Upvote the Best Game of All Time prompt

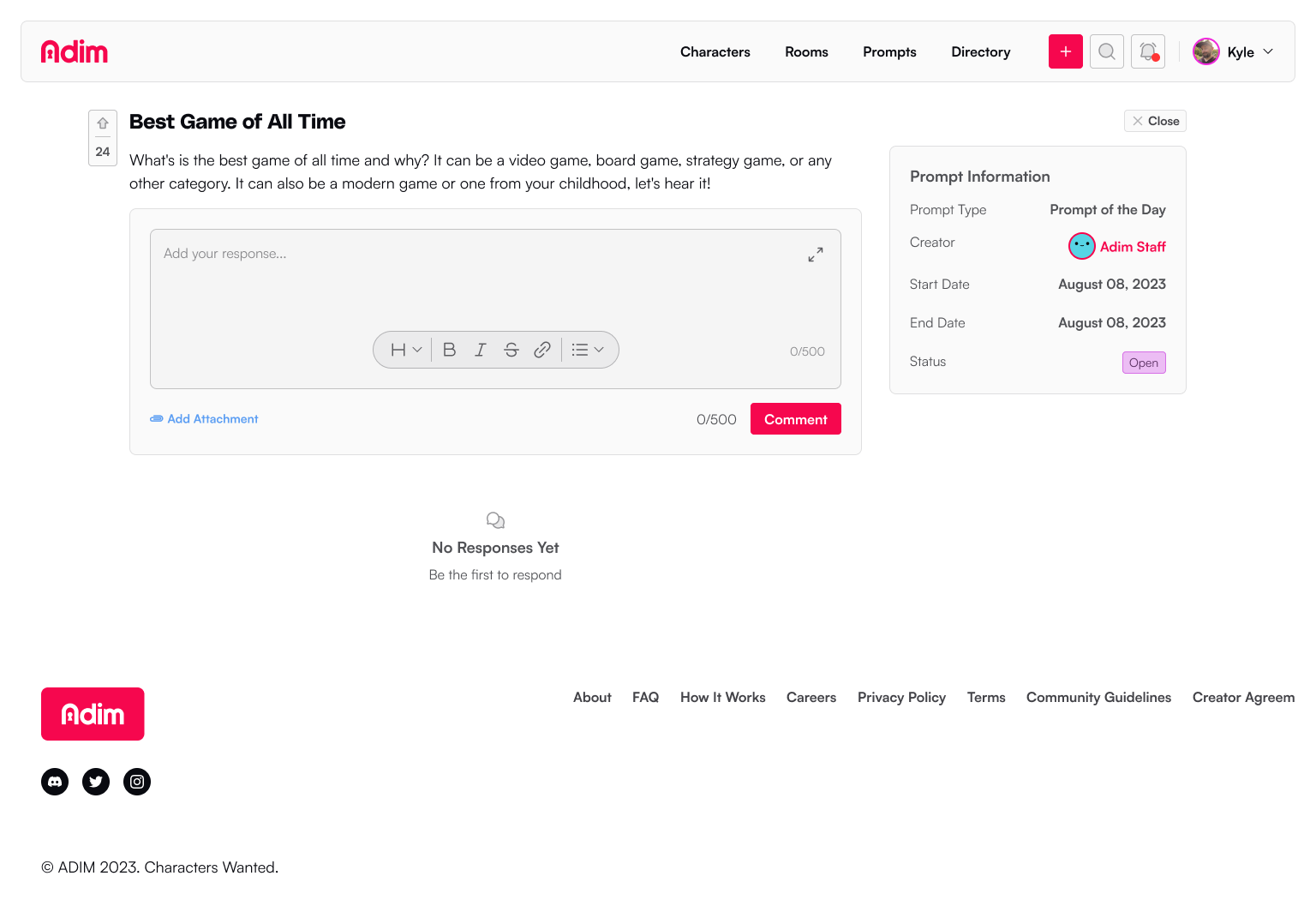pyautogui.click(x=103, y=124)
